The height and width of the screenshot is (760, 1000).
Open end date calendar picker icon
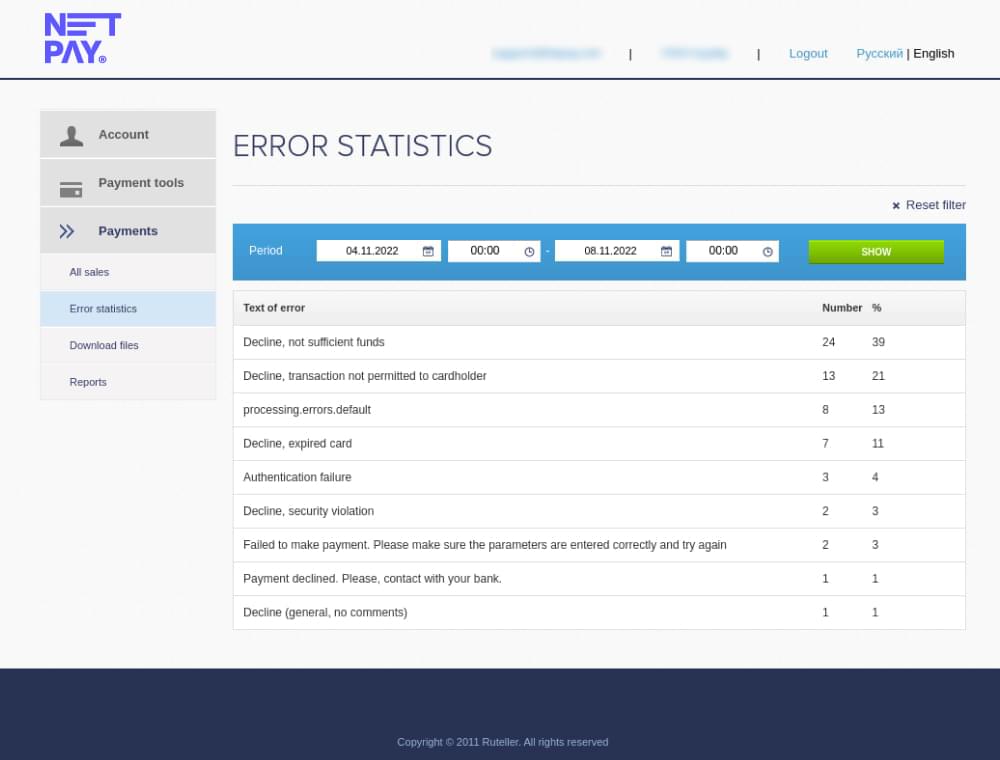pyautogui.click(x=666, y=251)
